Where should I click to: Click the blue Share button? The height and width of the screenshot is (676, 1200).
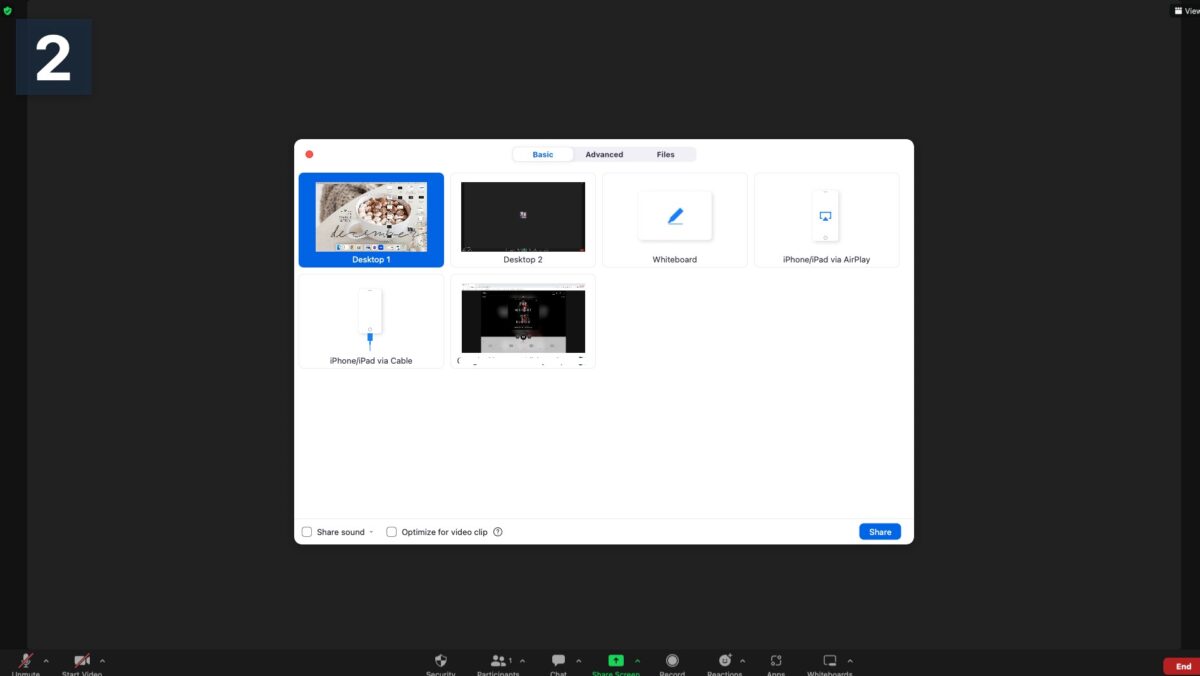click(x=879, y=532)
